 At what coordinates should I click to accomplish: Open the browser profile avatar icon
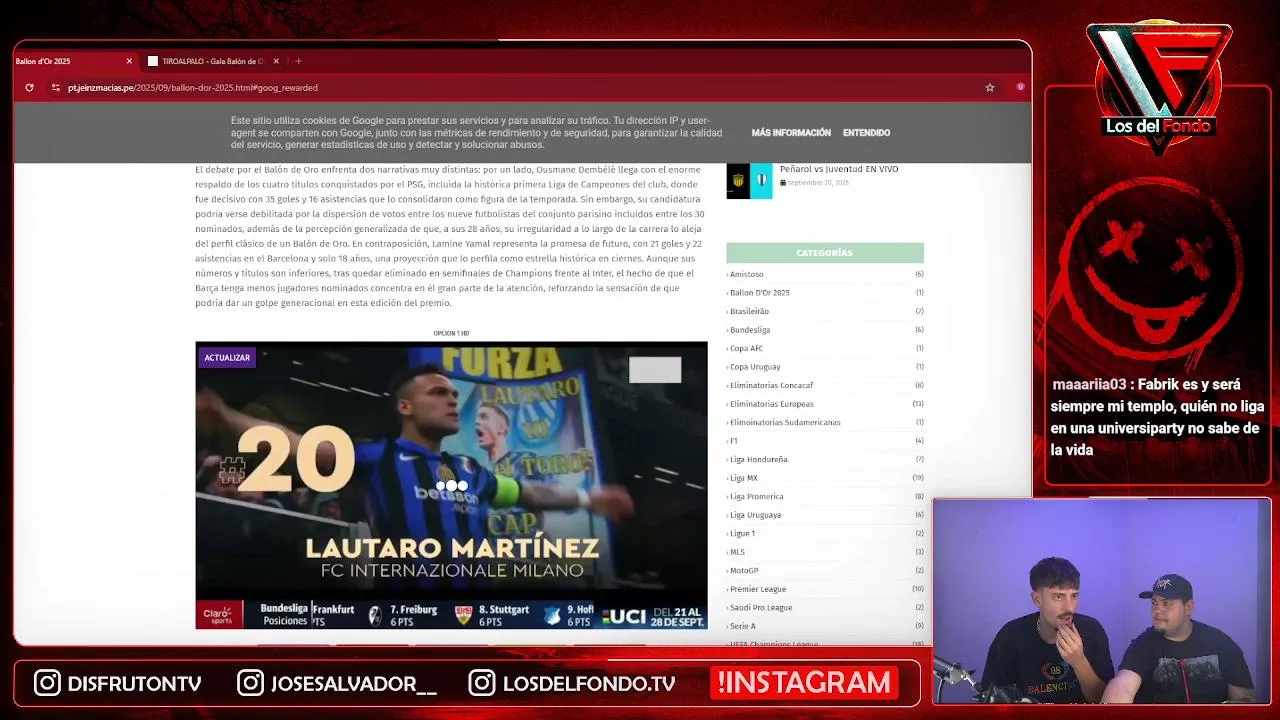point(1020,87)
